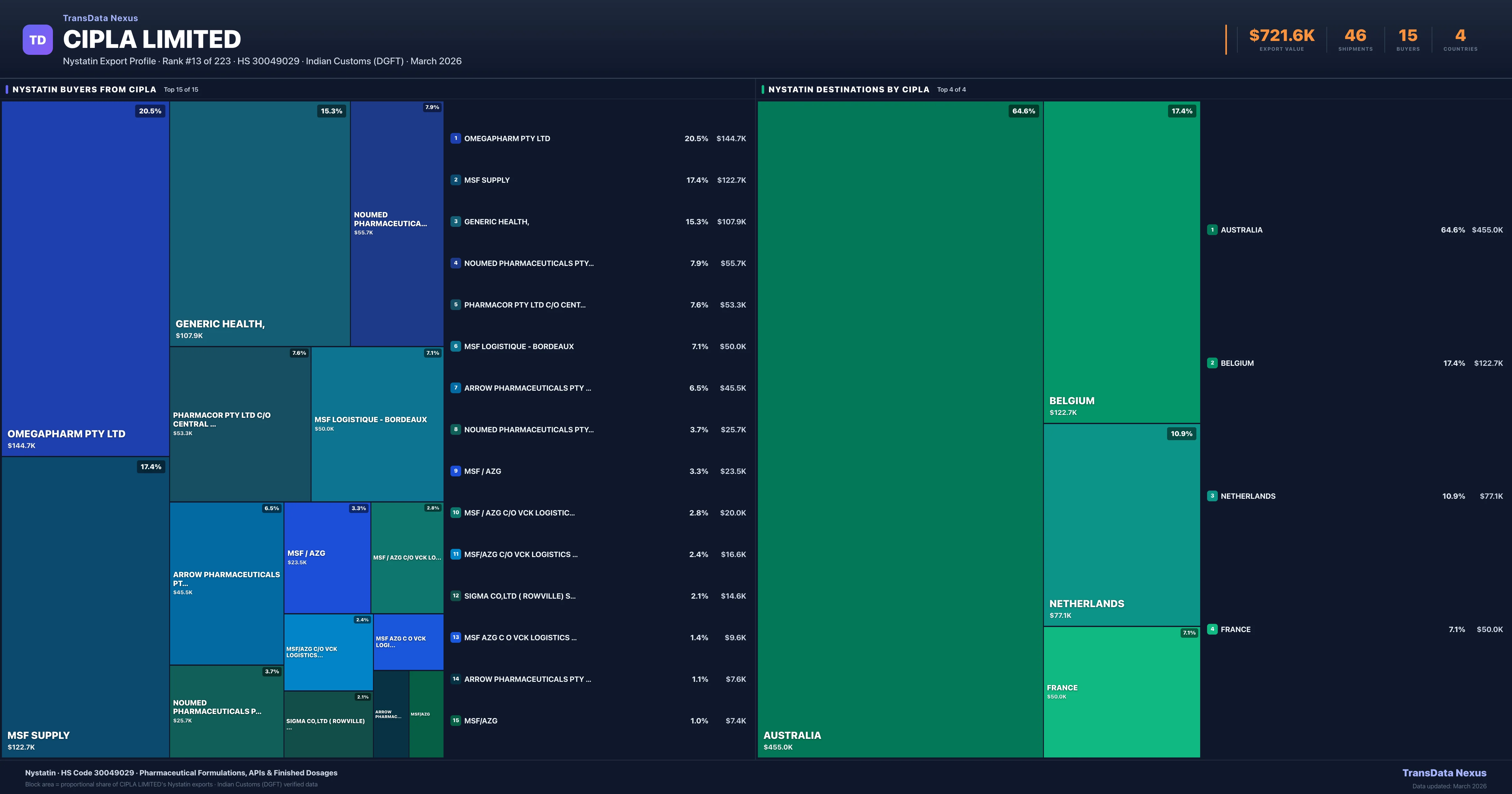1512x794 pixels.
Task: Click rank badge 1 beside OMEGAPHARM PTY LTD
Action: 455,139
